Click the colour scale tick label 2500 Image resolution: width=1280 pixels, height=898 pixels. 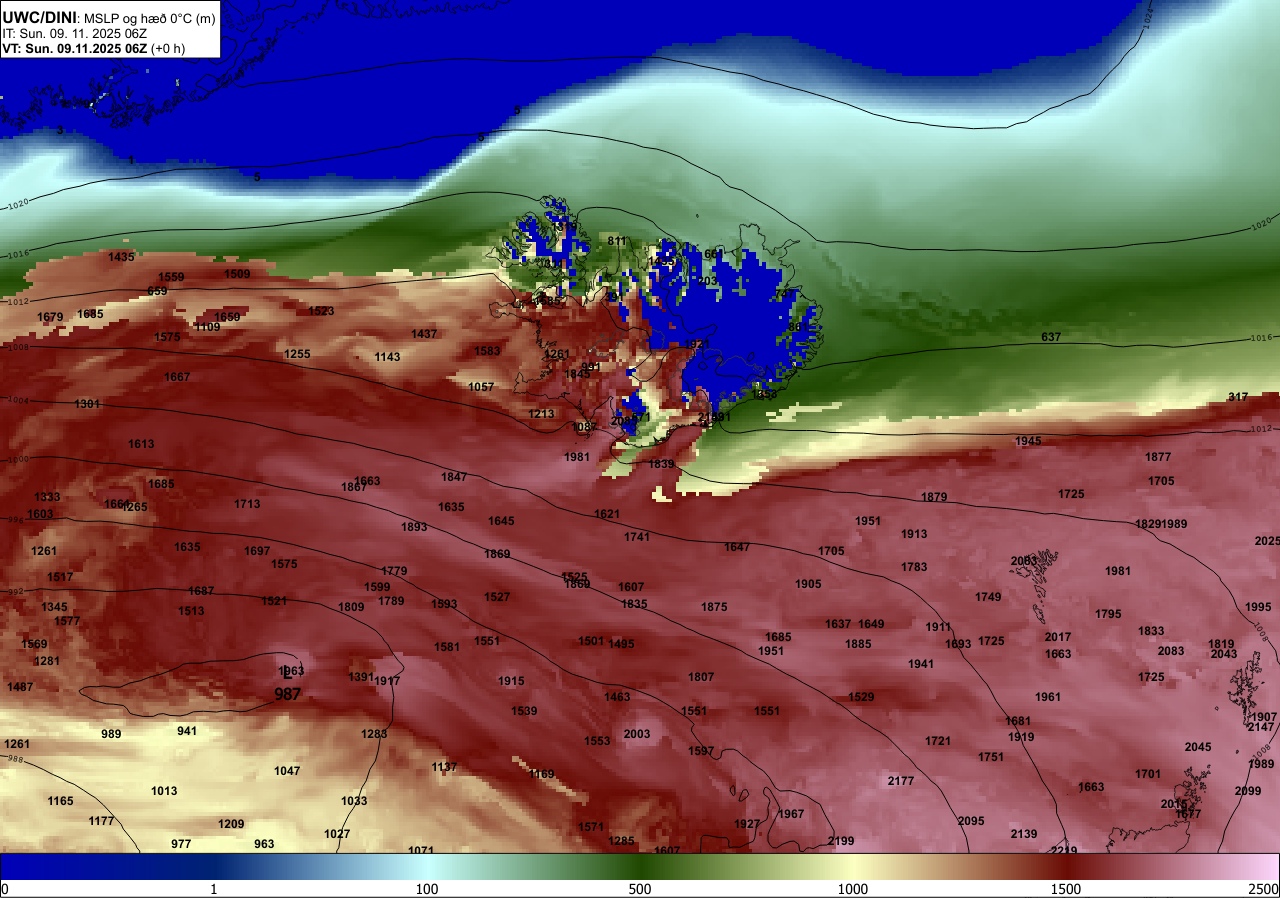point(1264,889)
